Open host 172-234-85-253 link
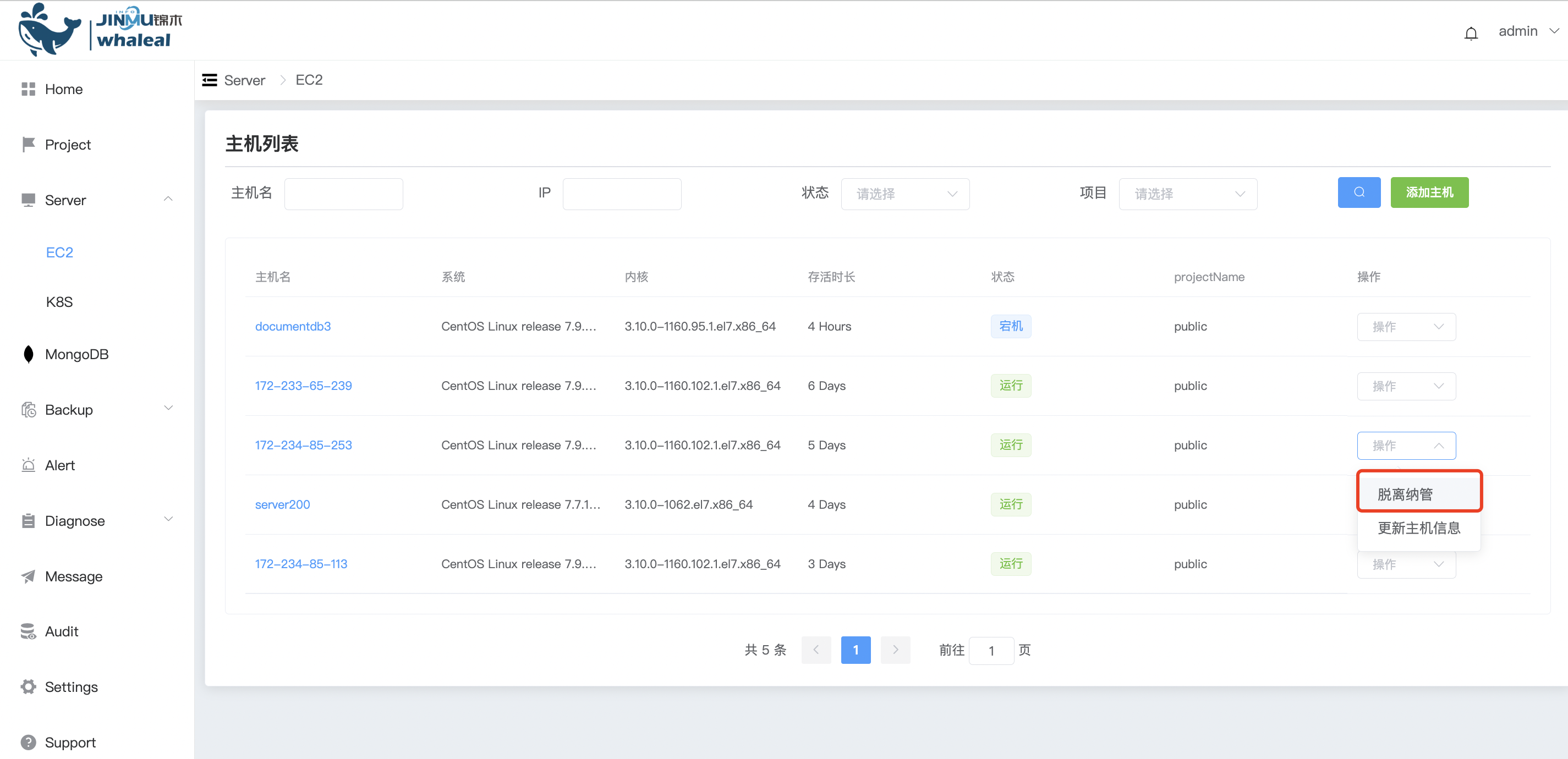 pos(303,445)
